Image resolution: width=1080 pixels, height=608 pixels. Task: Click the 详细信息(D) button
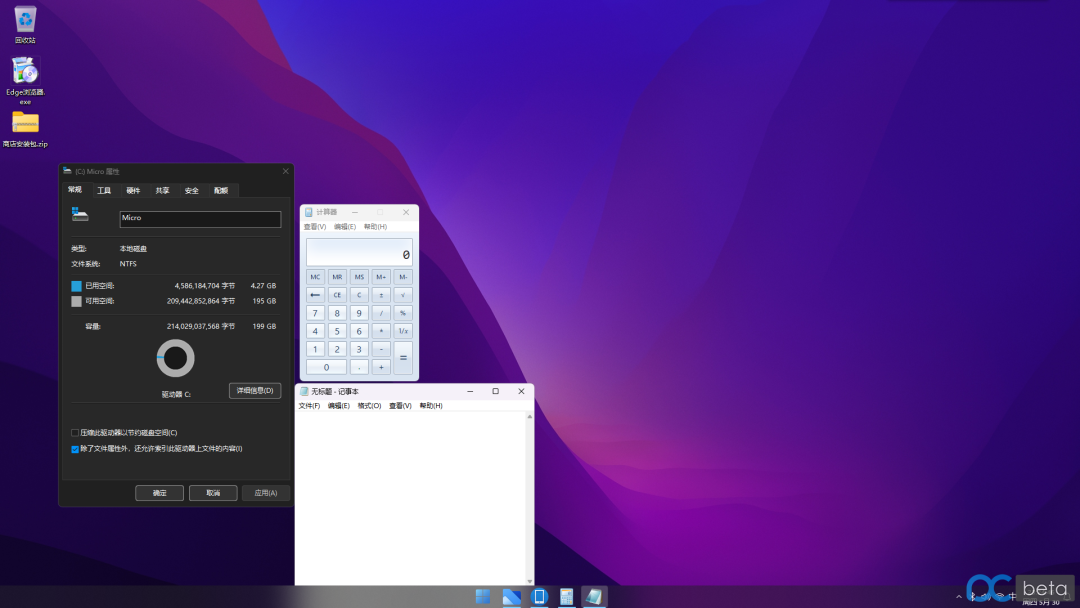tap(255, 390)
